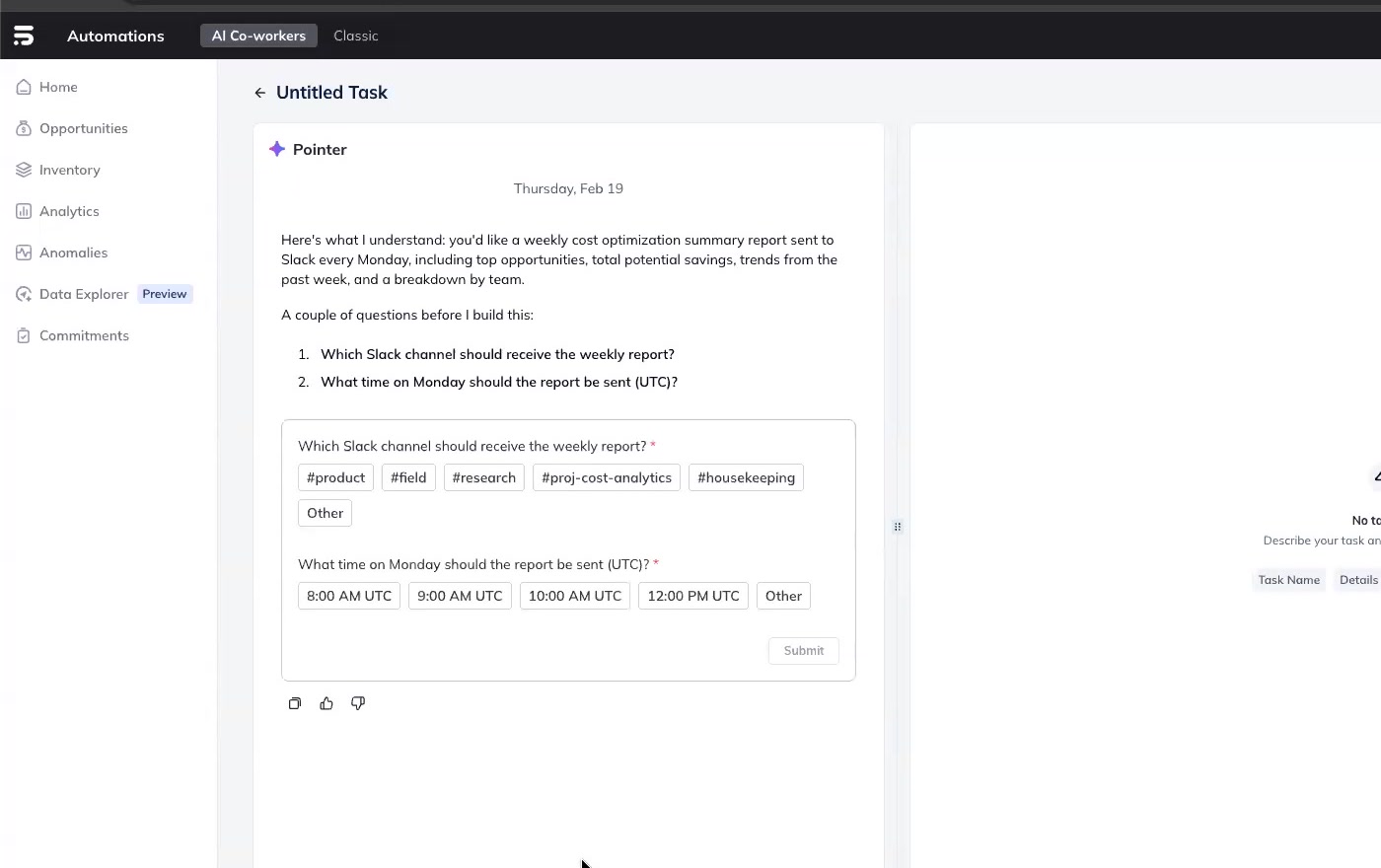Choose the #housekeeping channel option
1381x868 pixels.
click(746, 477)
